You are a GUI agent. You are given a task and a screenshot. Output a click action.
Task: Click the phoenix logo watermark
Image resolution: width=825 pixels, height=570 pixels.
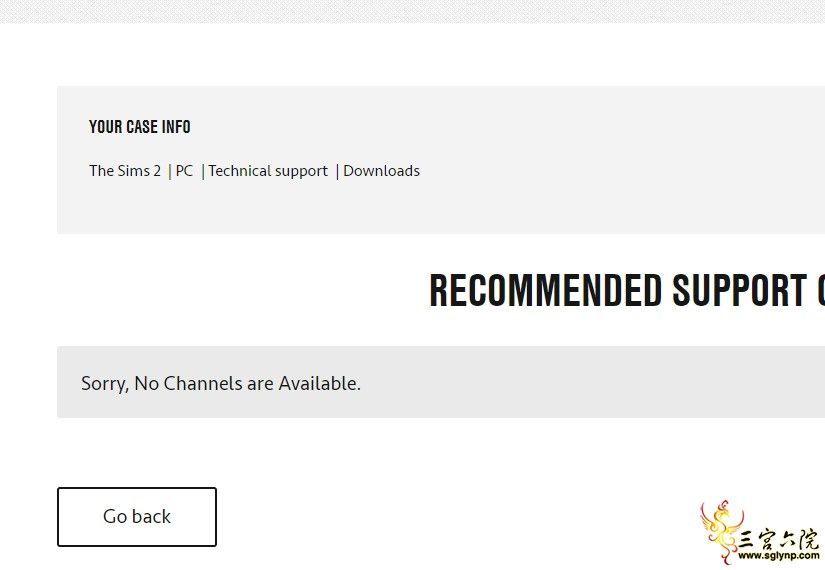click(x=722, y=531)
